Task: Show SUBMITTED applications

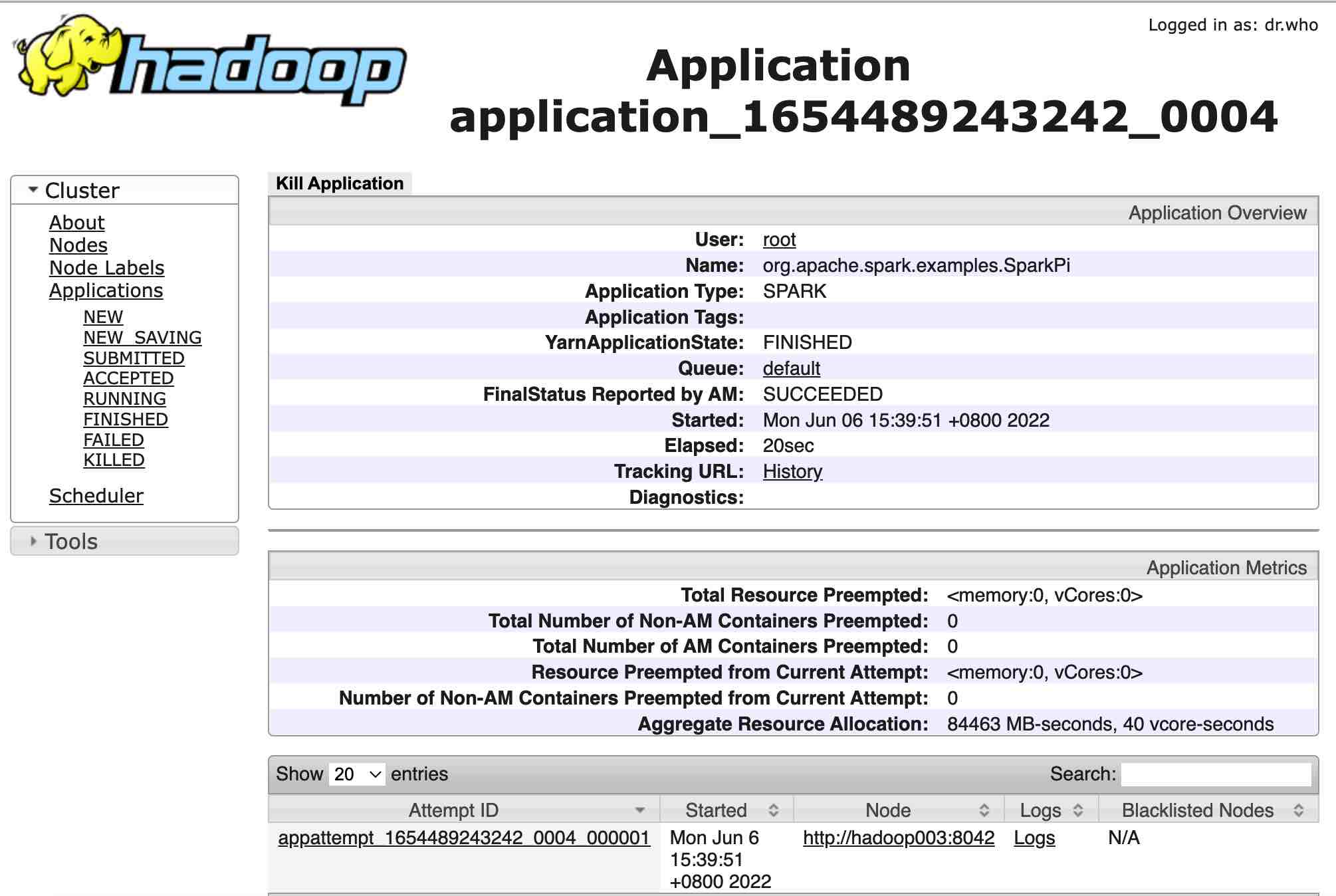Action: click(x=134, y=358)
